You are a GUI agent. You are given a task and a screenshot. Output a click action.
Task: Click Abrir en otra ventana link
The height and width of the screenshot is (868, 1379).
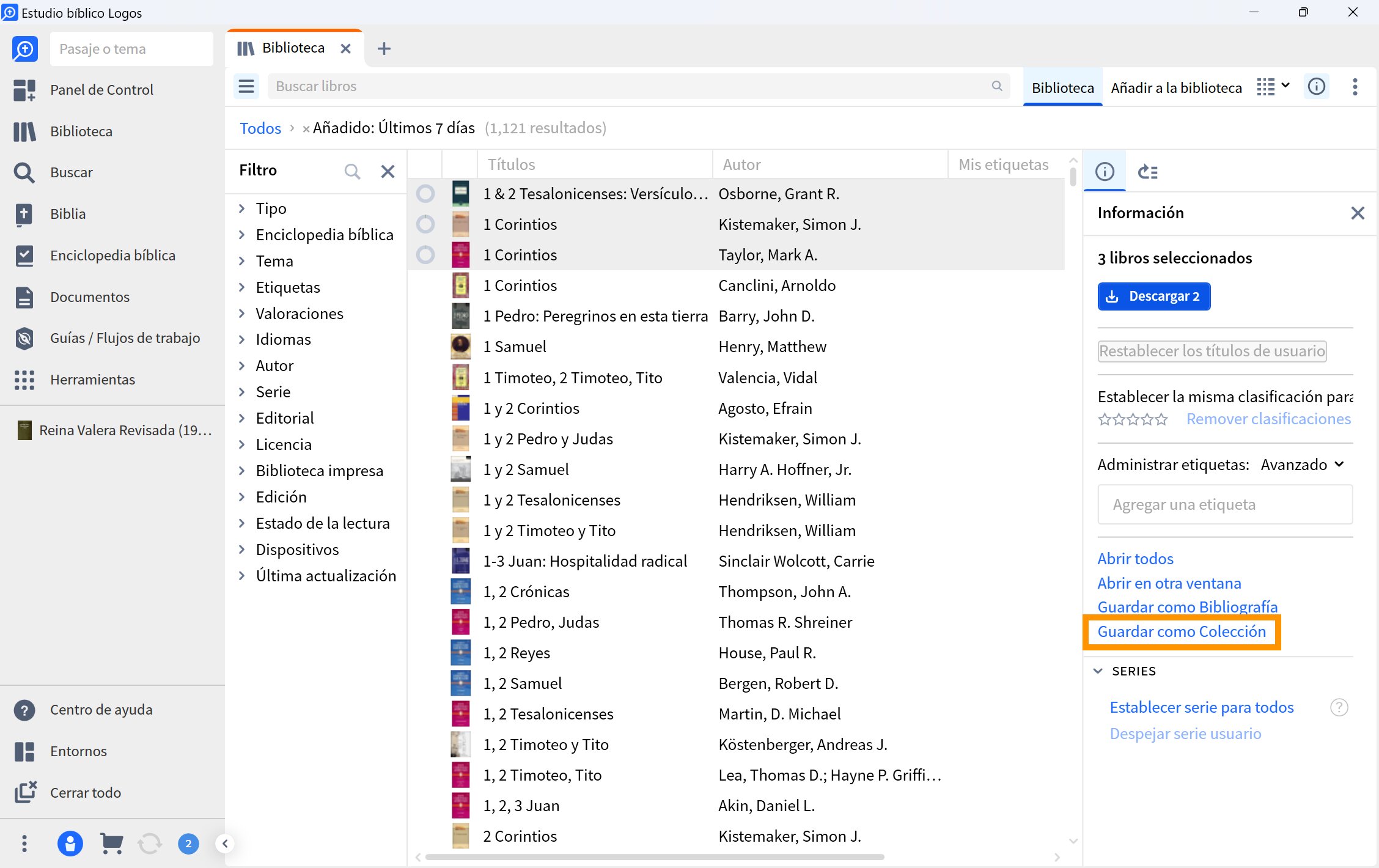pyautogui.click(x=1169, y=583)
